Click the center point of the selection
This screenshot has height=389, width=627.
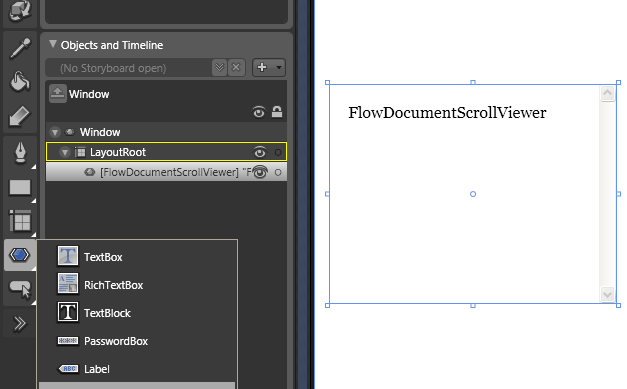click(x=473, y=194)
